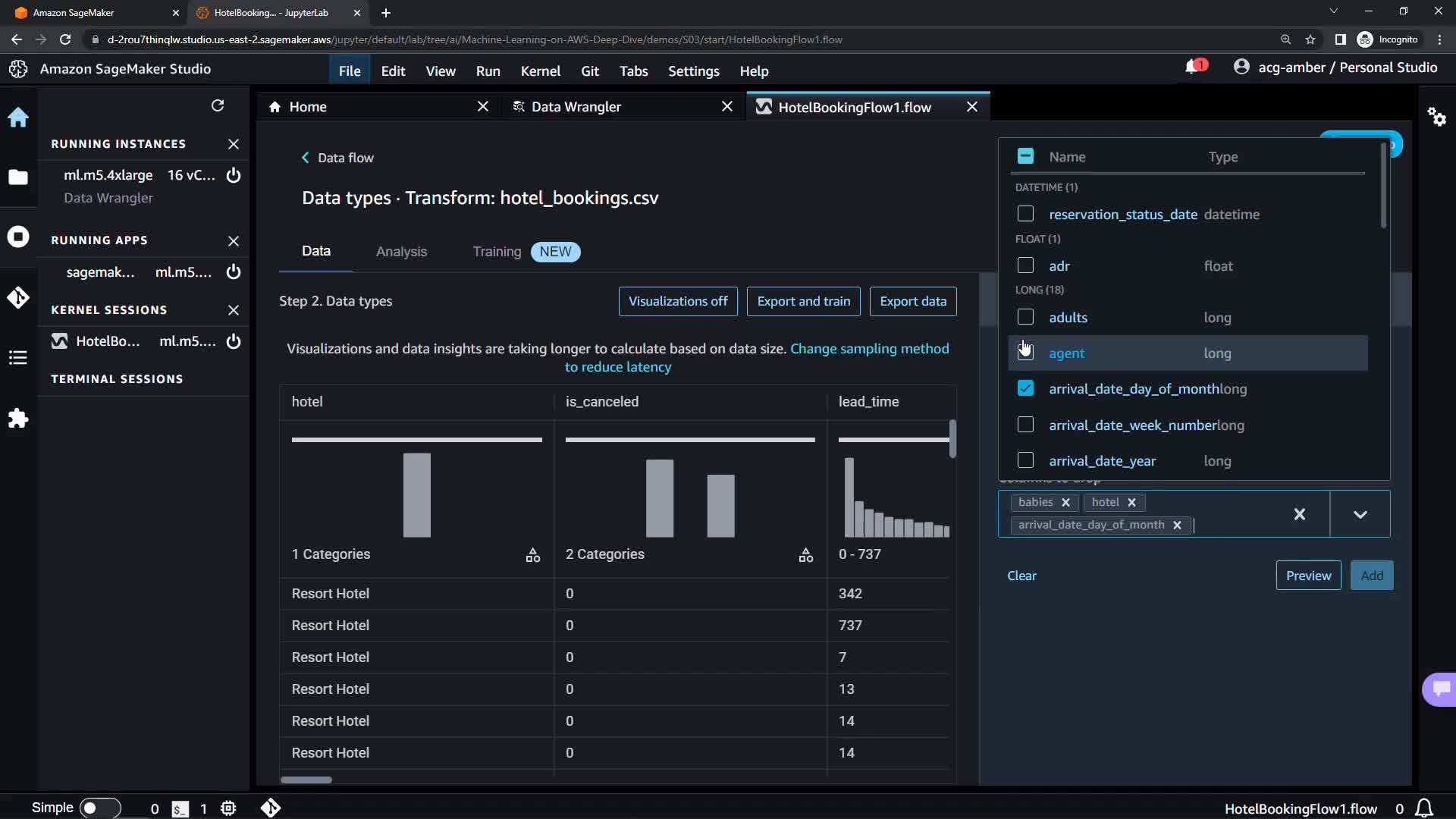Open the Kernel menu

[x=540, y=71]
